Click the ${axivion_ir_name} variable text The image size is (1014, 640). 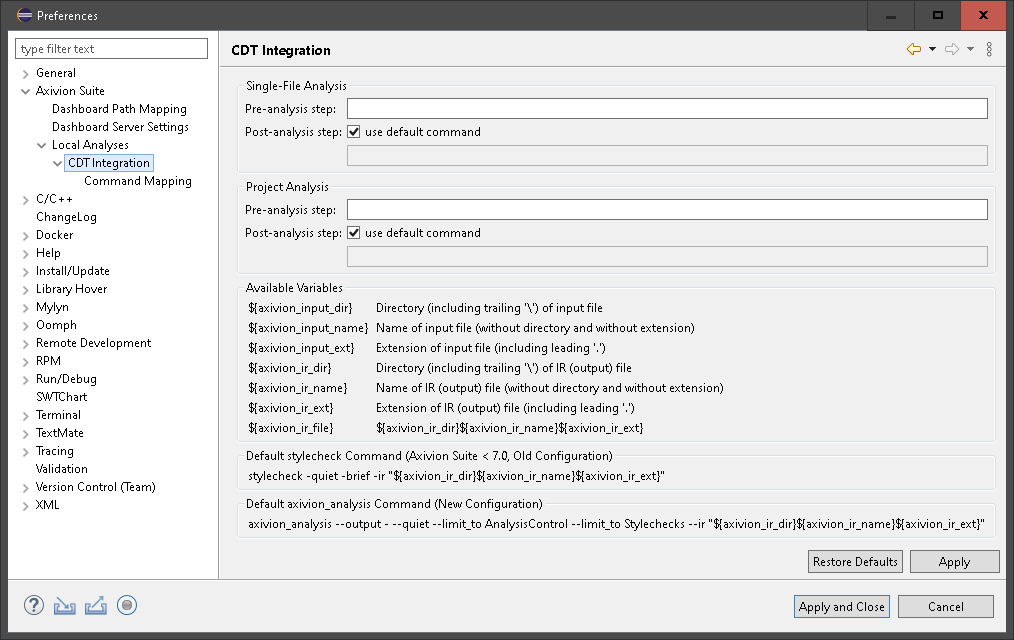click(297, 388)
